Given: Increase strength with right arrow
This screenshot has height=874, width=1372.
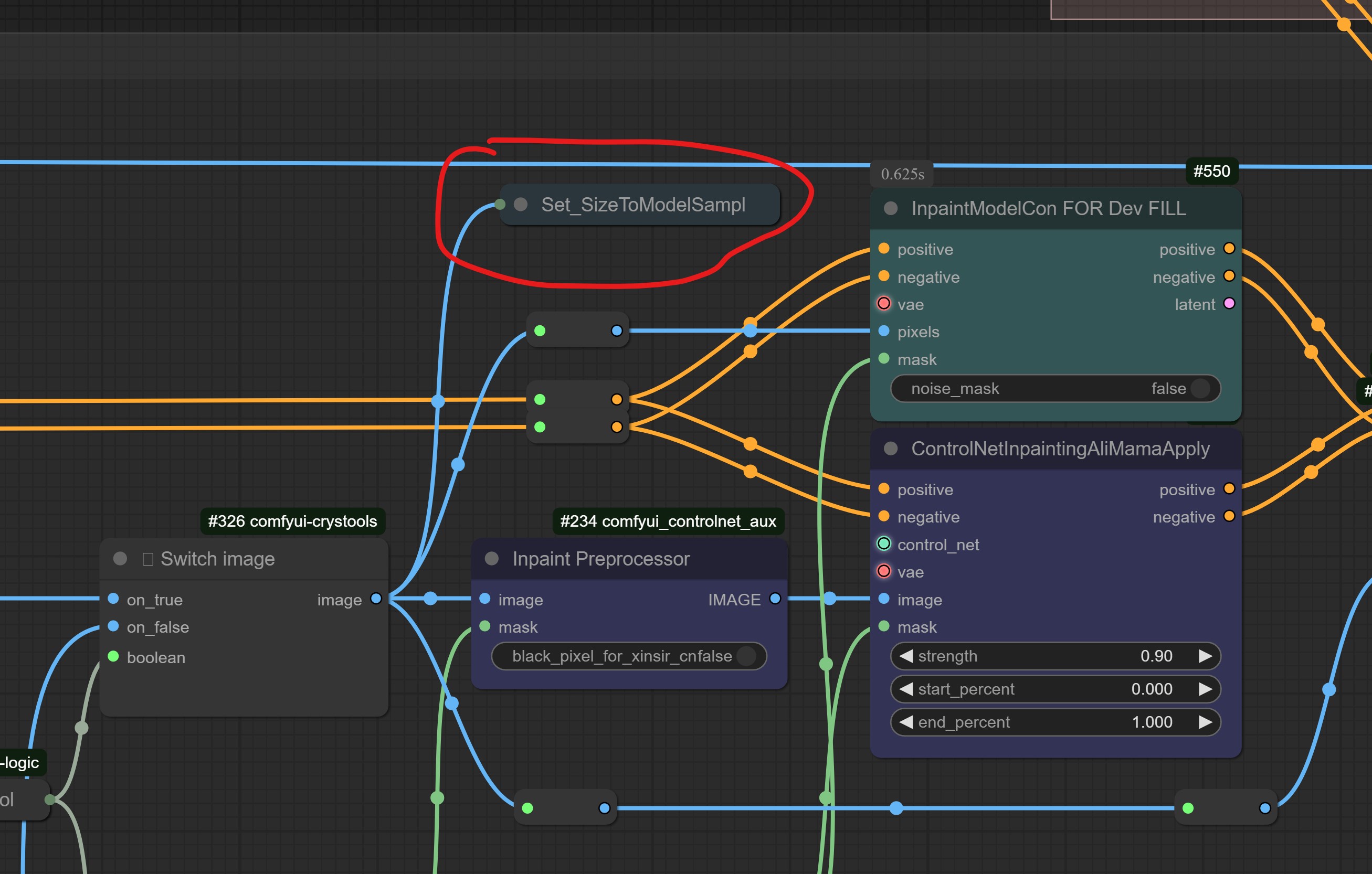Looking at the screenshot, I should [x=1205, y=656].
